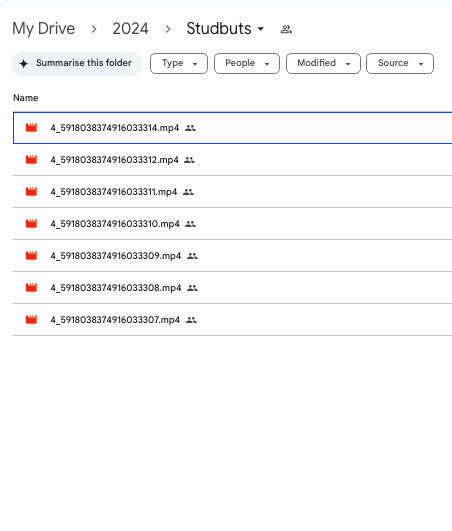Open the Type filter dropdown

[179, 63]
